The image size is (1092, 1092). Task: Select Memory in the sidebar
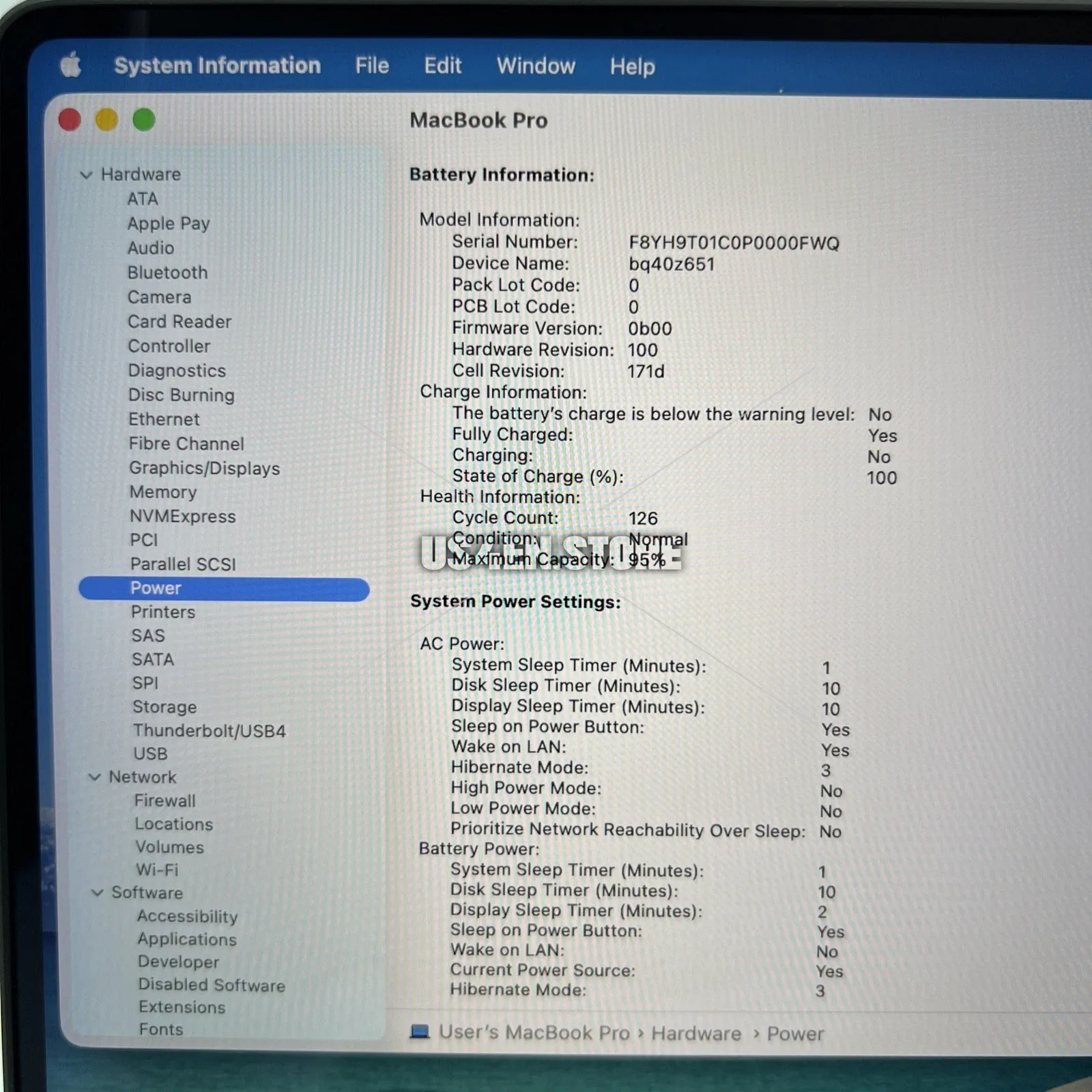(x=163, y=492)
